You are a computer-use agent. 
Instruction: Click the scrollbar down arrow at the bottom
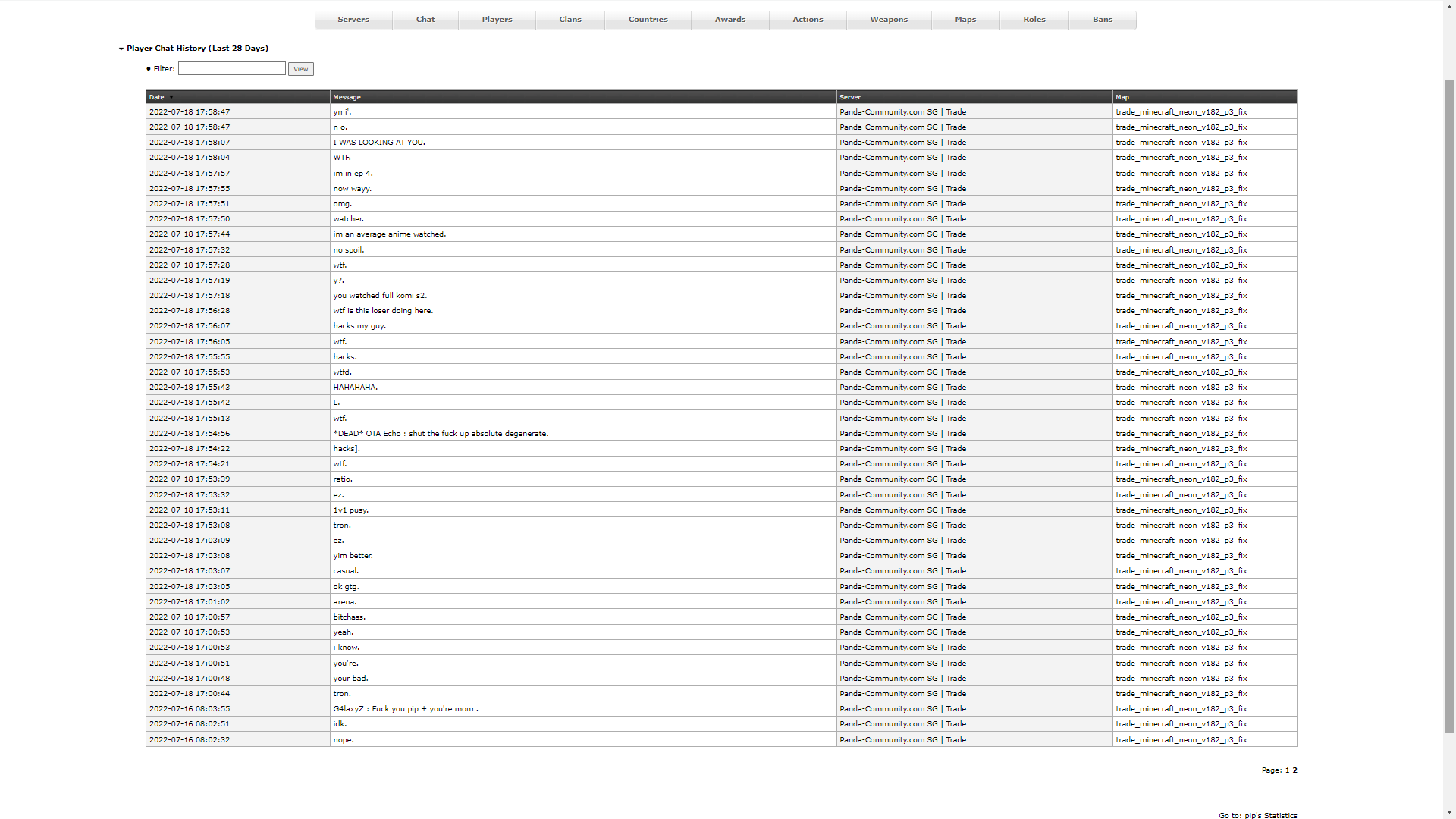[x=1449, y=813]
